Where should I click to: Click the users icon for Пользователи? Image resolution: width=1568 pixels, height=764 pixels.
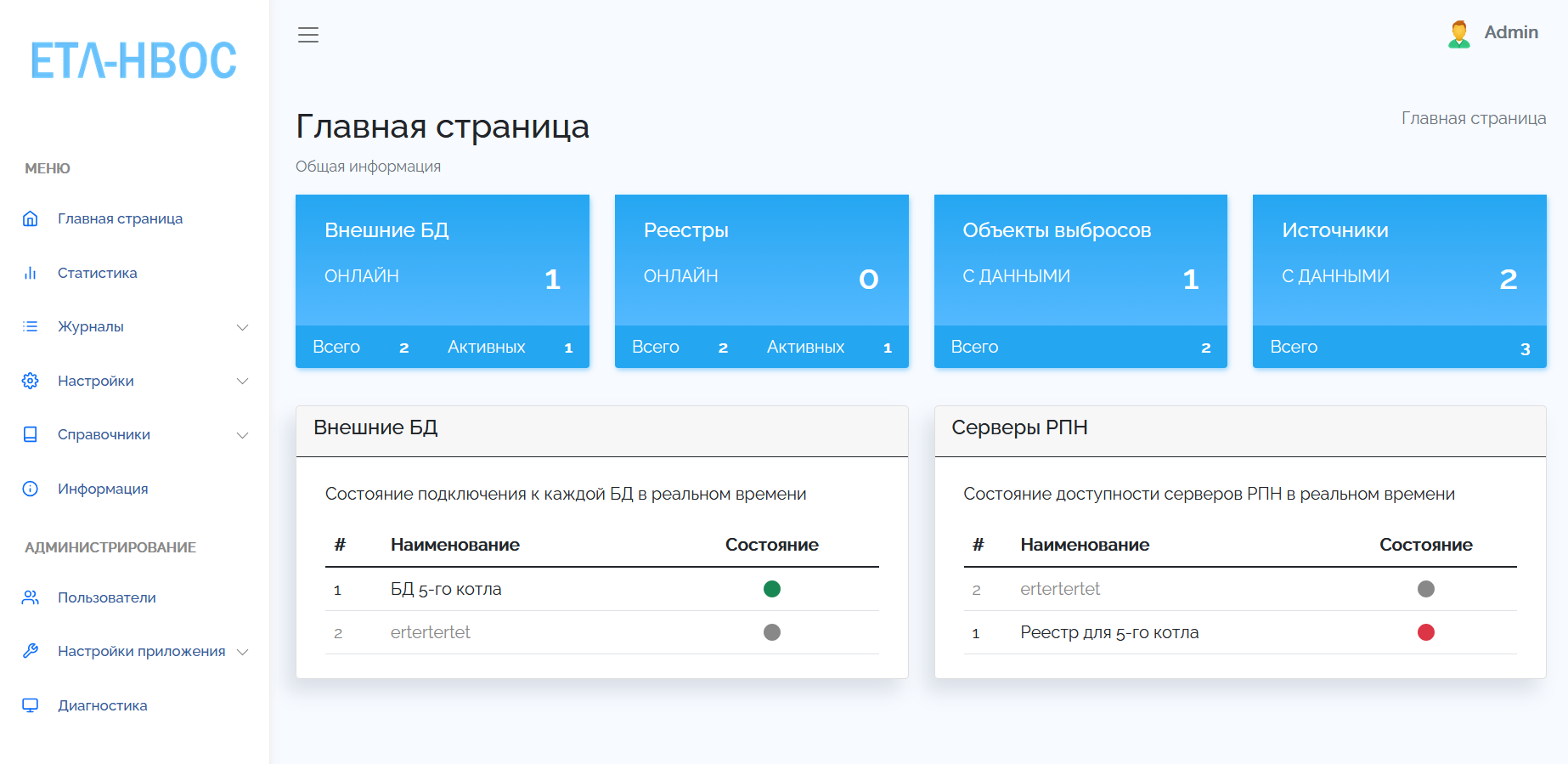(31, 597)
